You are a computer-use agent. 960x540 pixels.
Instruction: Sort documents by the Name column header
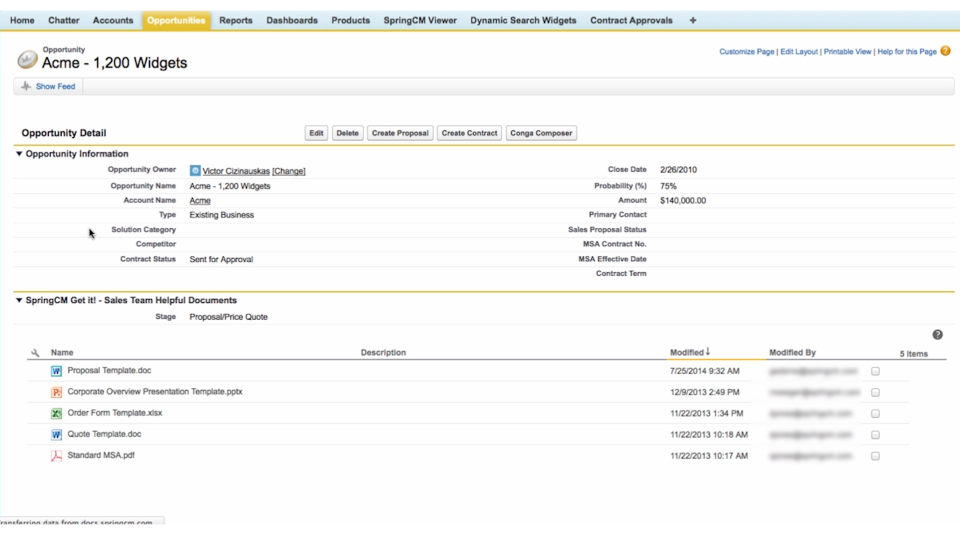pos(62,353)
